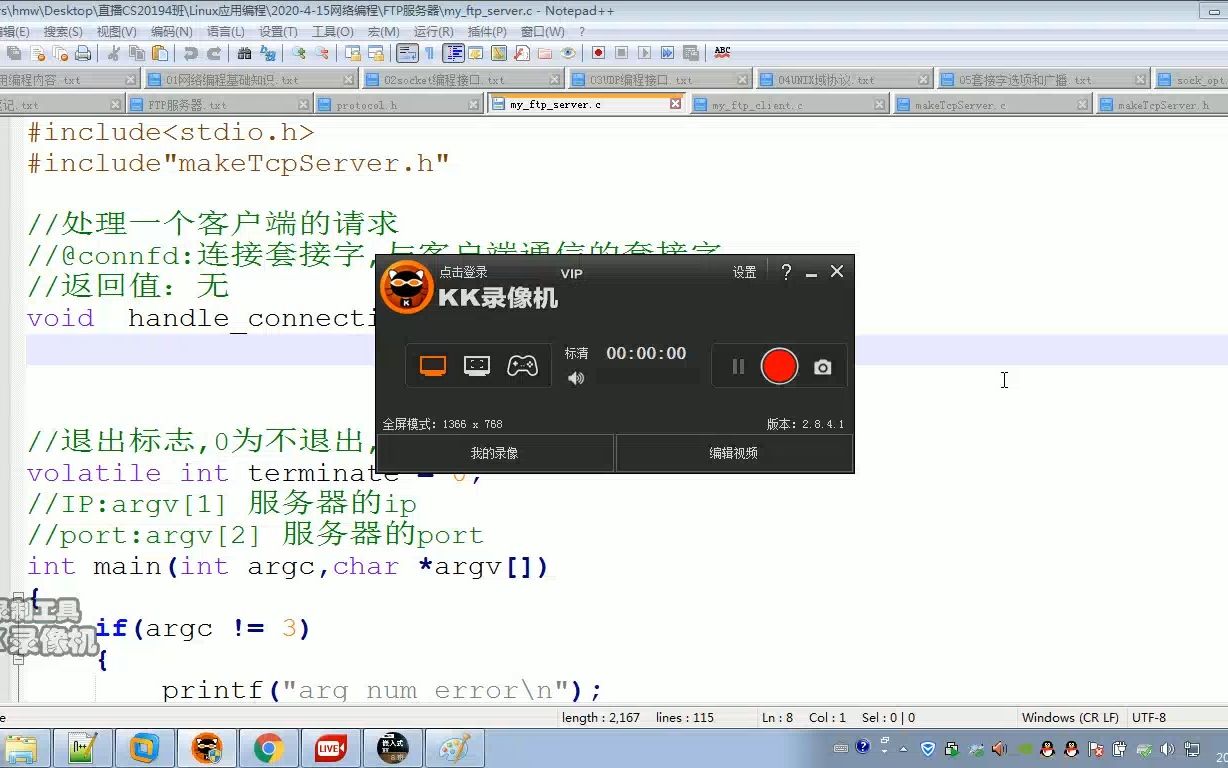
Task: Open the 标清 quality dropdown in KK录像机
Action: click(x=576, y=352)
